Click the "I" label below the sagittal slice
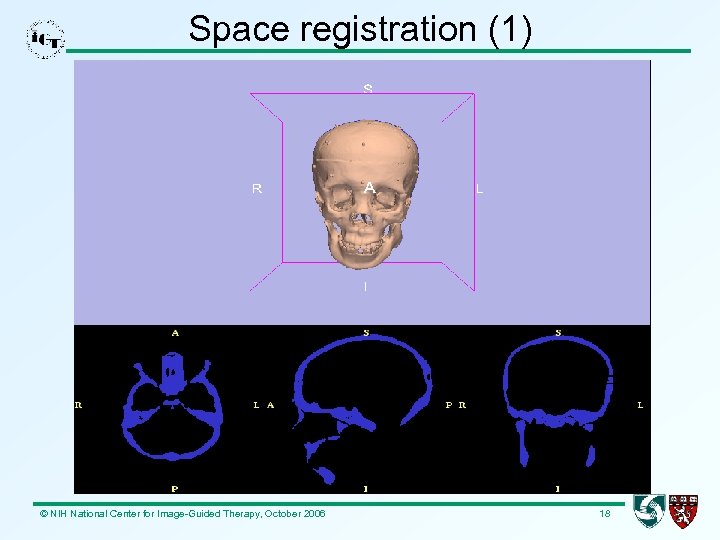720x540 pixels. coord(366,489)
